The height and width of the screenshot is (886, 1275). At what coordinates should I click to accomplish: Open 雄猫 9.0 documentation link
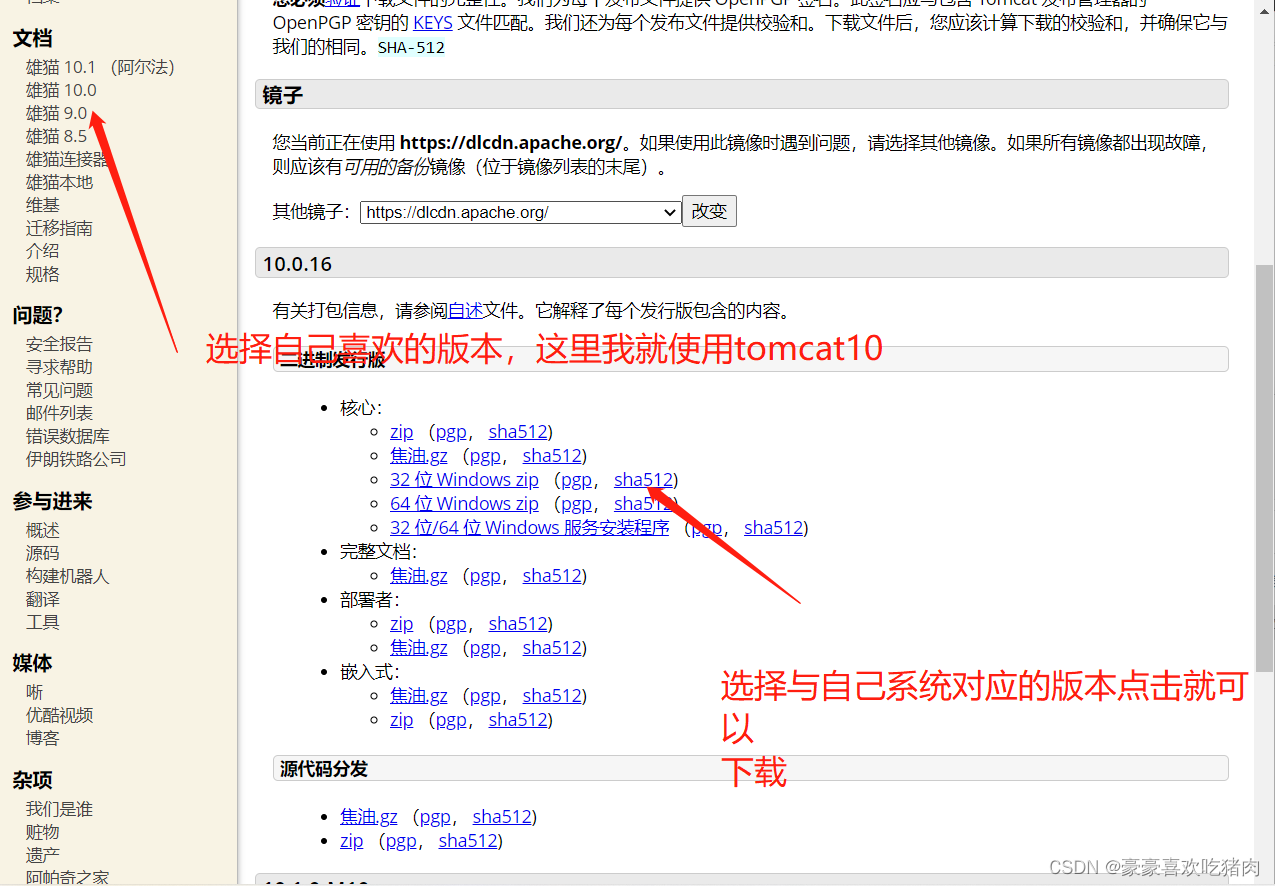click(x=57, y=113)
